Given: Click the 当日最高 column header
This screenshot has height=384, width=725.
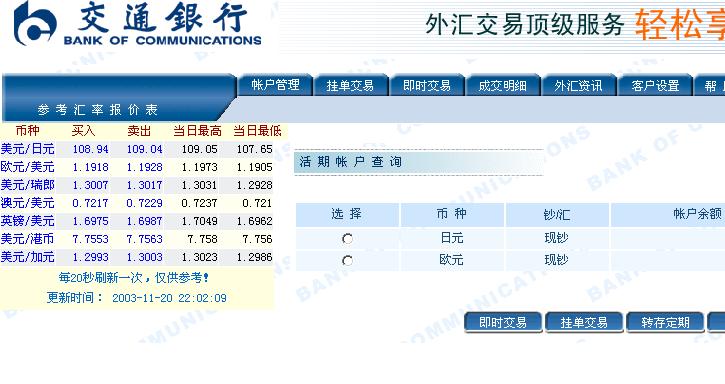Looking at the screenshot, I should pos(197,131).
